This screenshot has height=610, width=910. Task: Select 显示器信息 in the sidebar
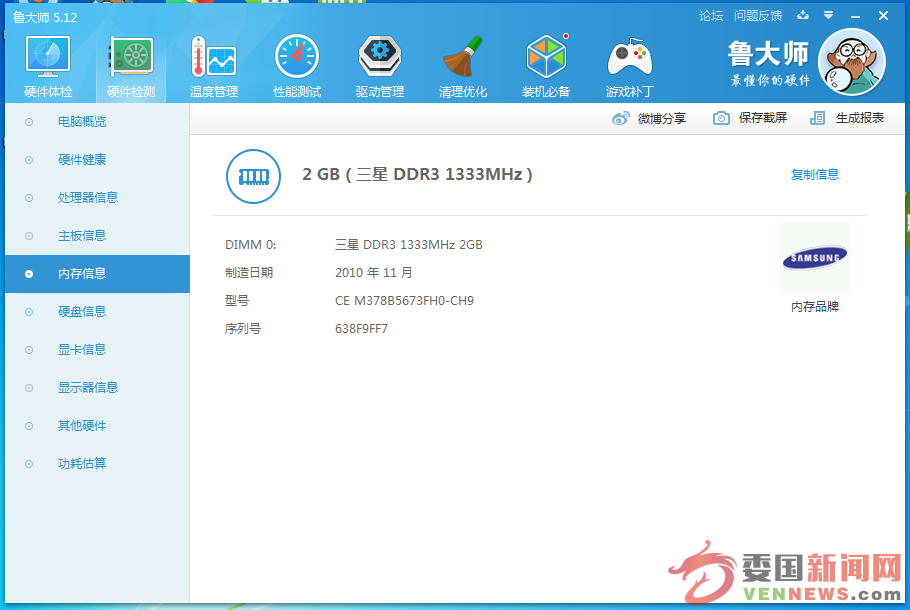click(x=98, y=388)
